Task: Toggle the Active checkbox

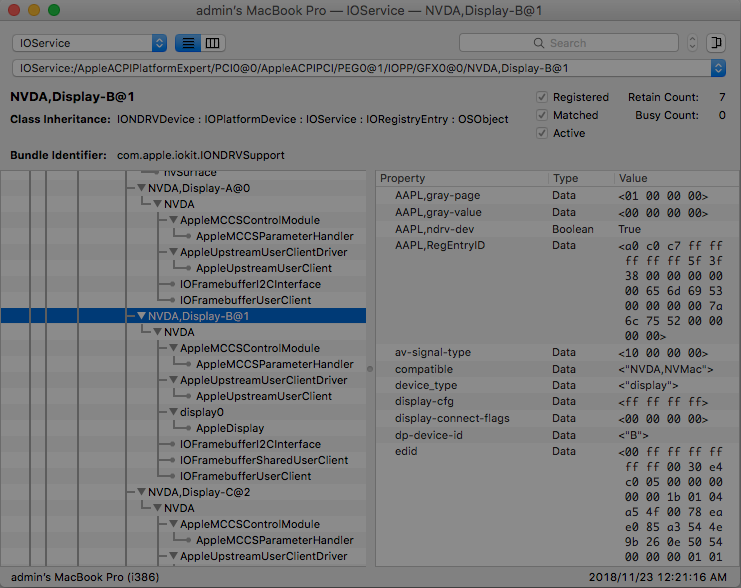Action: point(542,133)
